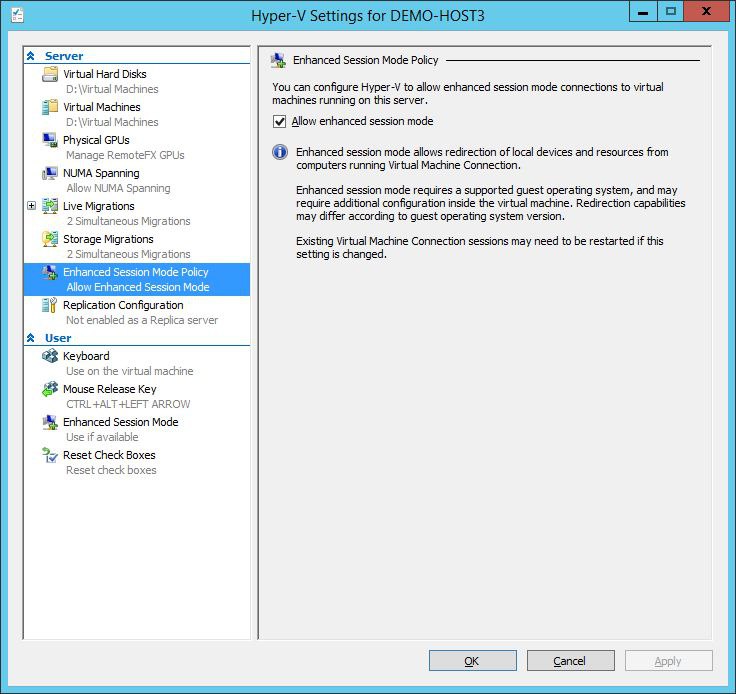The image size is (736, 694).
Task: Click 'Use on the virtual machine' subtext
Action: 130,371
